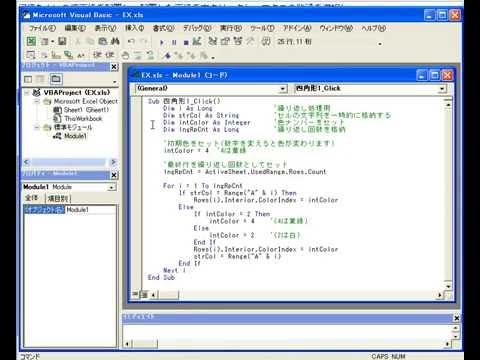Switch to Procedure View button in code window

pos(135,294)
